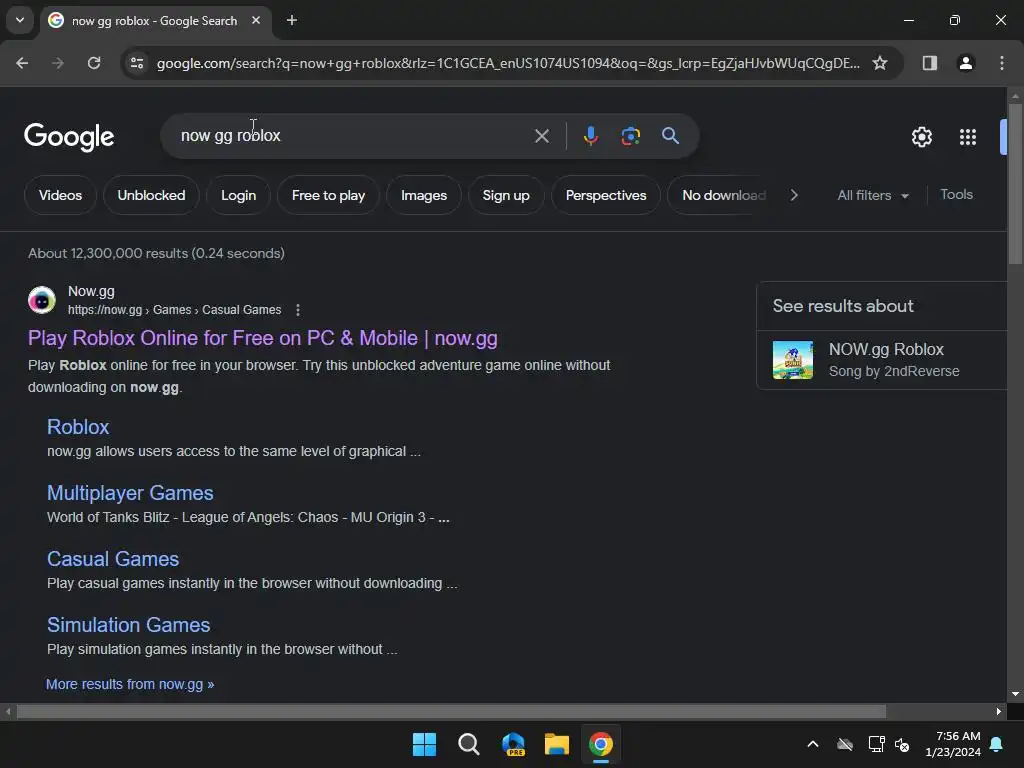Screen dimensions: 1024x768
Task: Select the Sign up filter chip
Action: 506,195
